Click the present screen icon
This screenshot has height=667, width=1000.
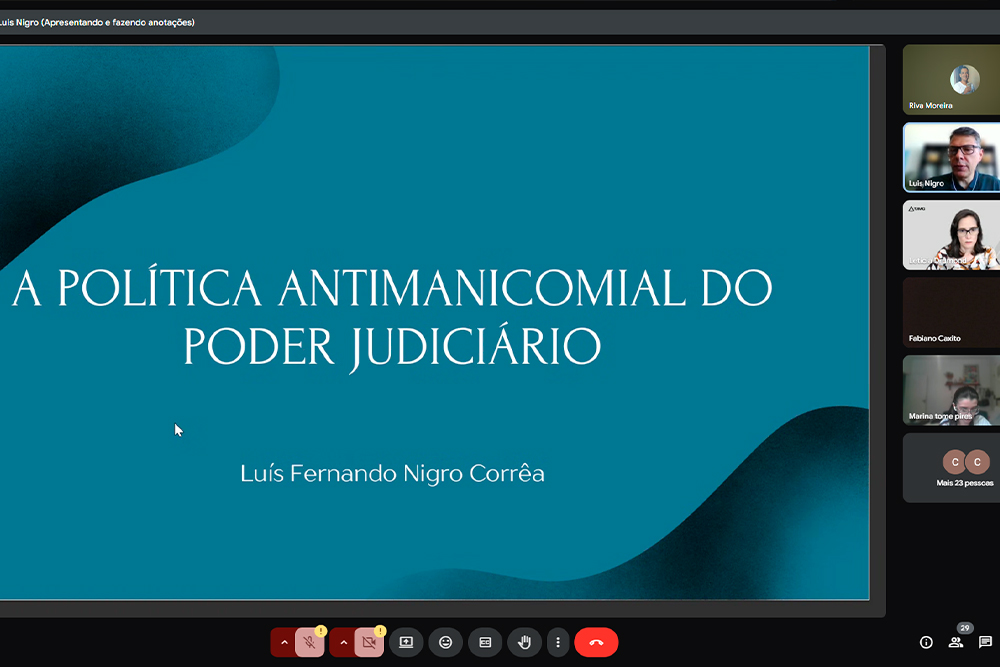point(406,642)
